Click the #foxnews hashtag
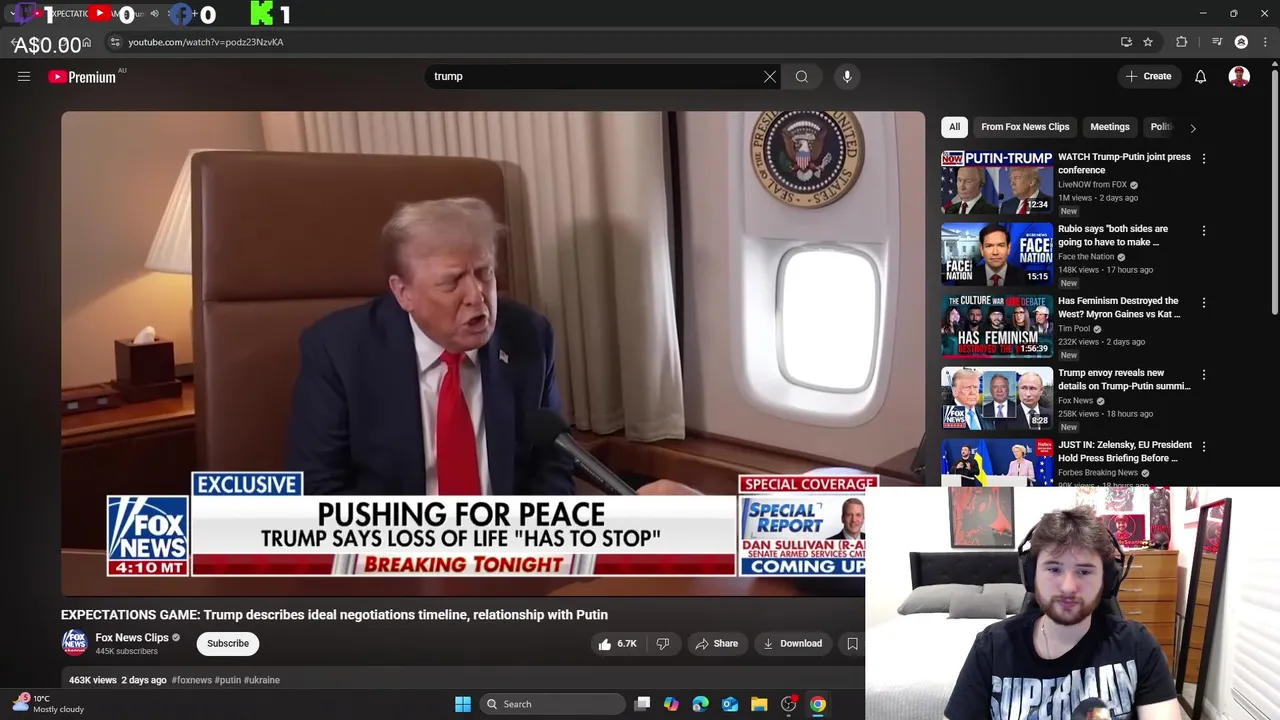Viewport: 1280px width, 720px height. pyautogui.click(x=191, y=680)
